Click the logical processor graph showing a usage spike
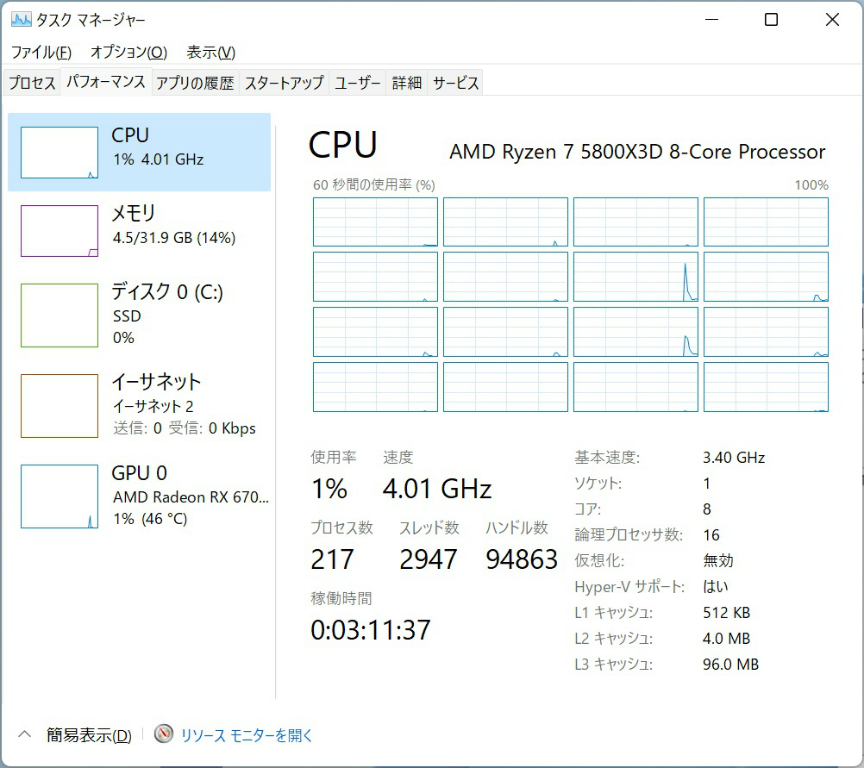The image size is (864, 768). (634, 277)
